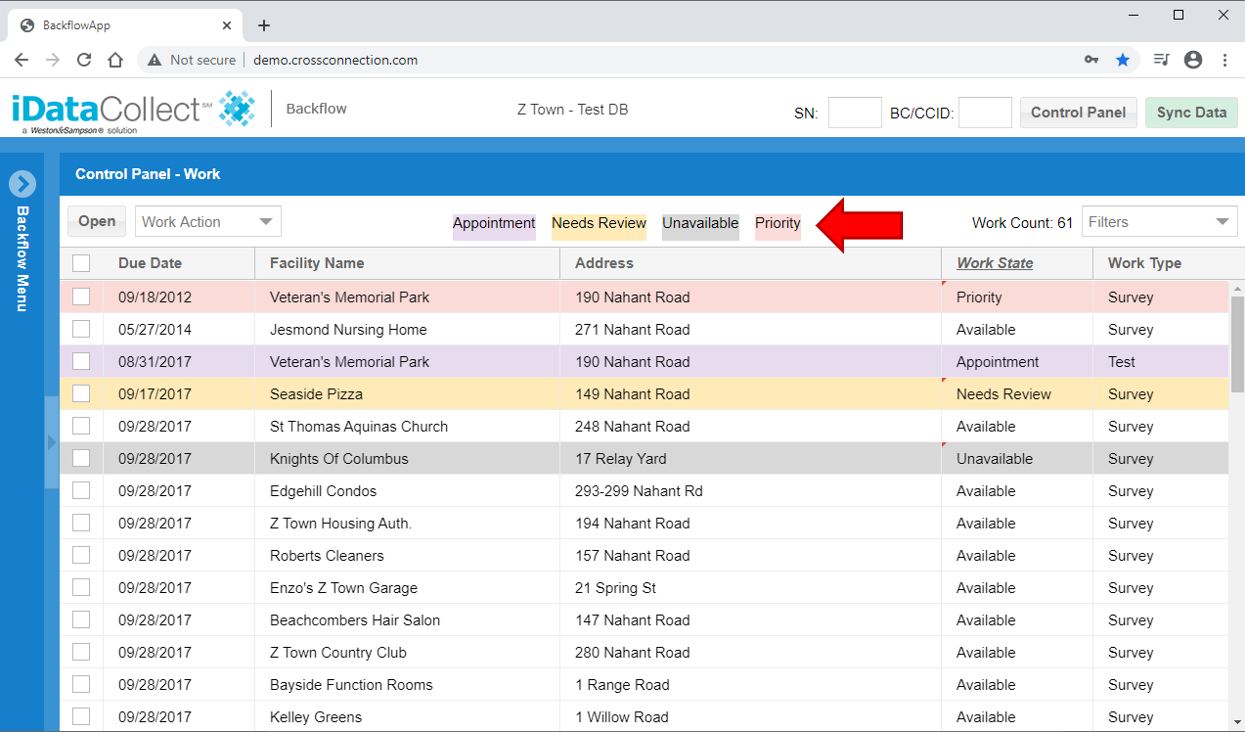Screen dimensions: 1245x732
Task: Click the SN input field
Action: tap(855, 112)
